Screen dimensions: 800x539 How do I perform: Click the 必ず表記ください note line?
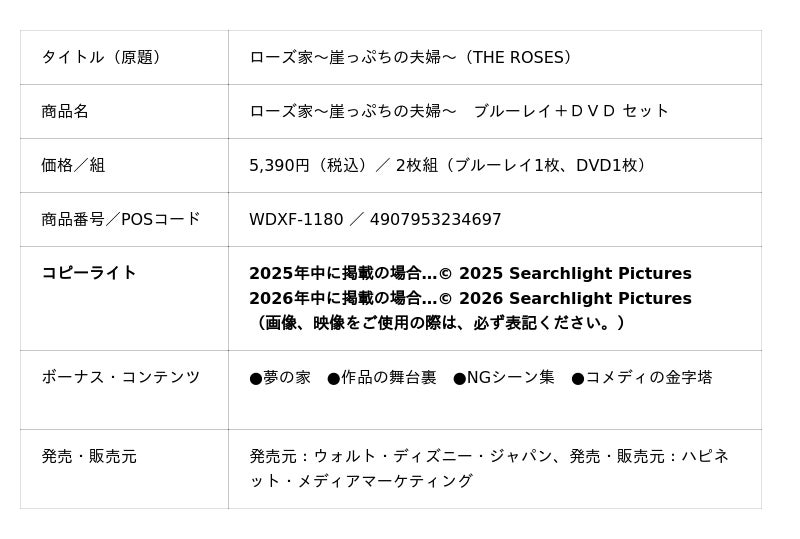(440, 323)
